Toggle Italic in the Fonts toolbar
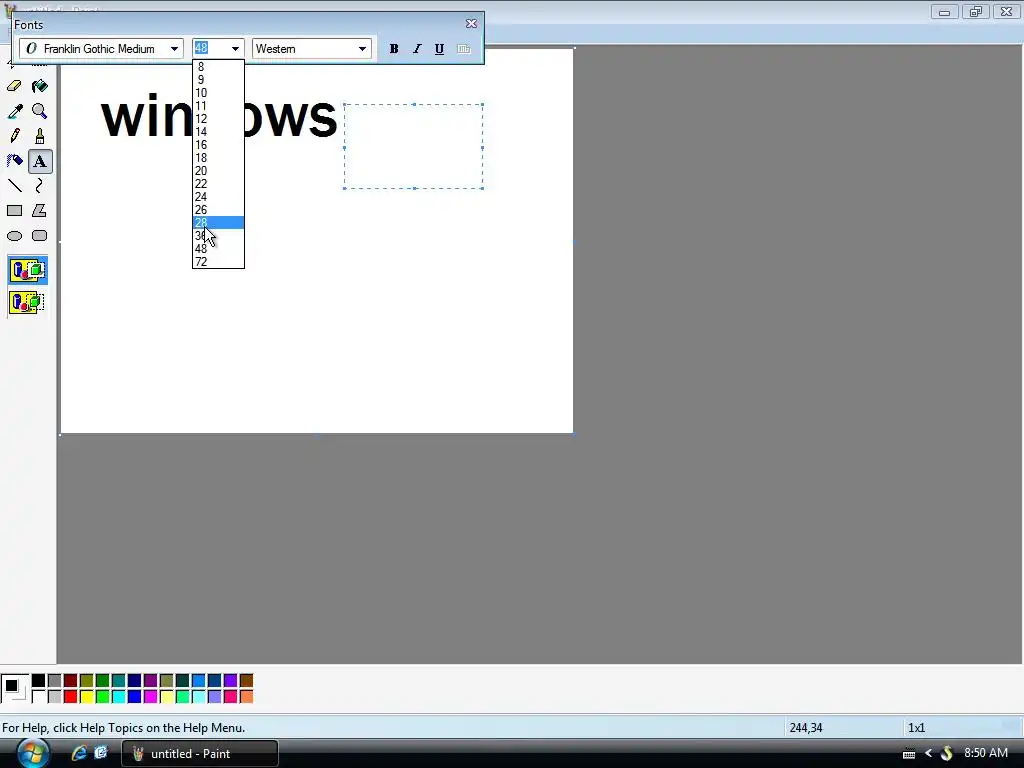This screenshot has width=1024, height=768. 417,49
